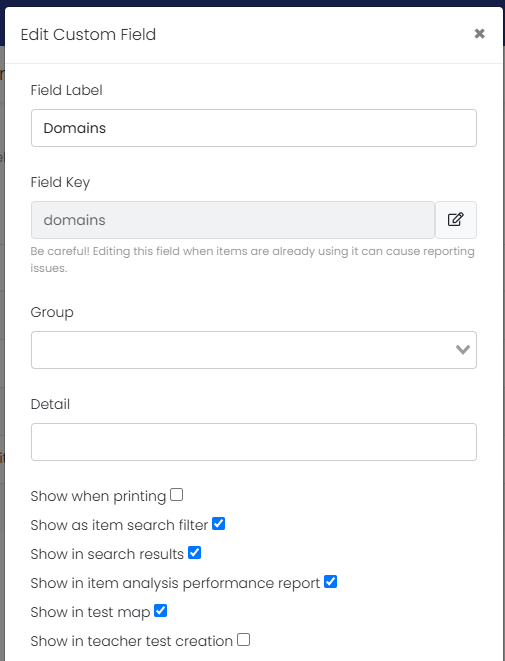Click the 'Be careful!' warning help text
505x661 pixels.
tap(252, 260)
